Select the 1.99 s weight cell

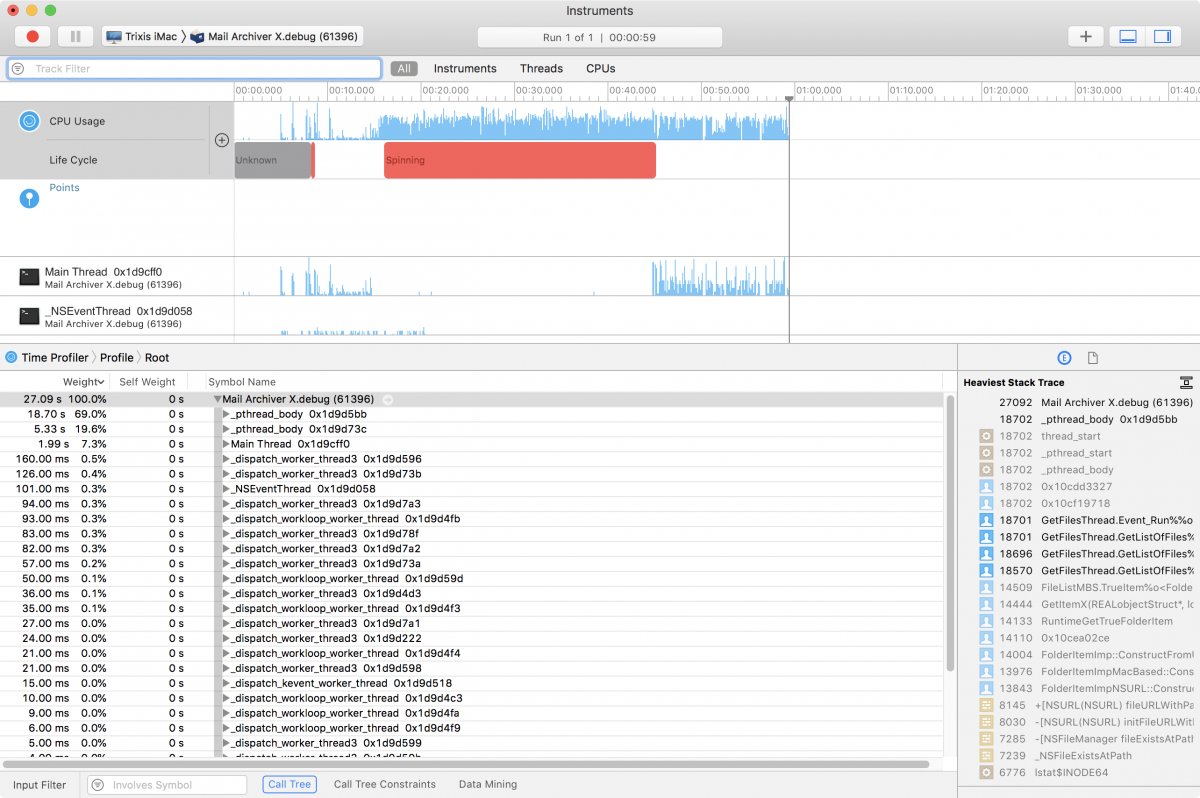(53, 444)
